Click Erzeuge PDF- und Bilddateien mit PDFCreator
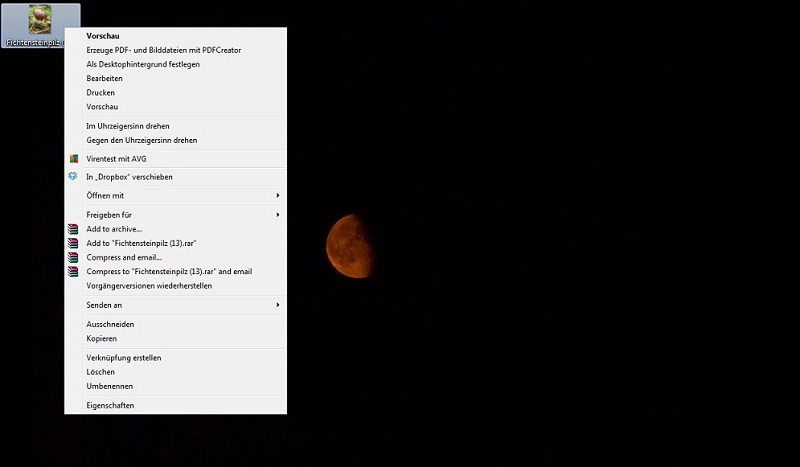The image size is (800, 467). pyautogui.click(x=163, y=50)
